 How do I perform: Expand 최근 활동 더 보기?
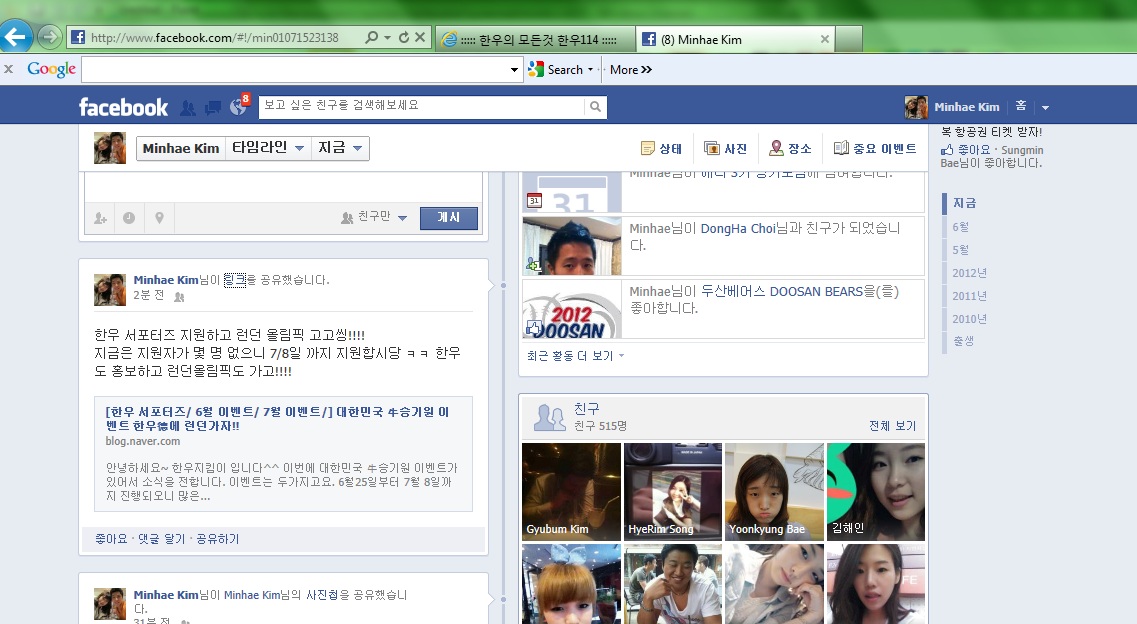click(575, 356)
